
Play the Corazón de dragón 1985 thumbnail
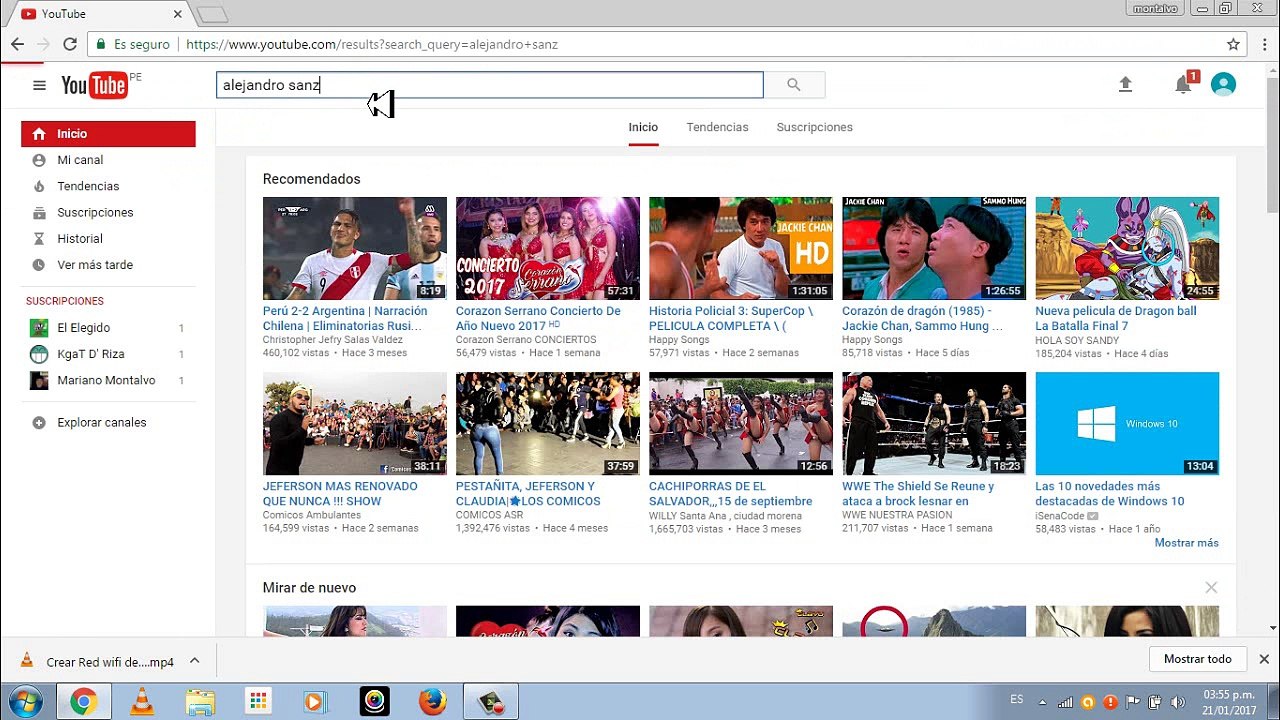point(934,248)
